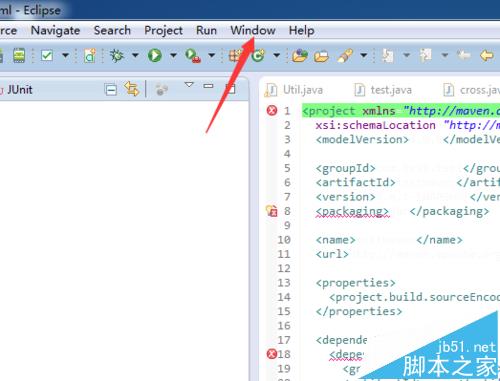Click the </packaging> closing tag
Viewport: 500px width, 381px height.
449,212
